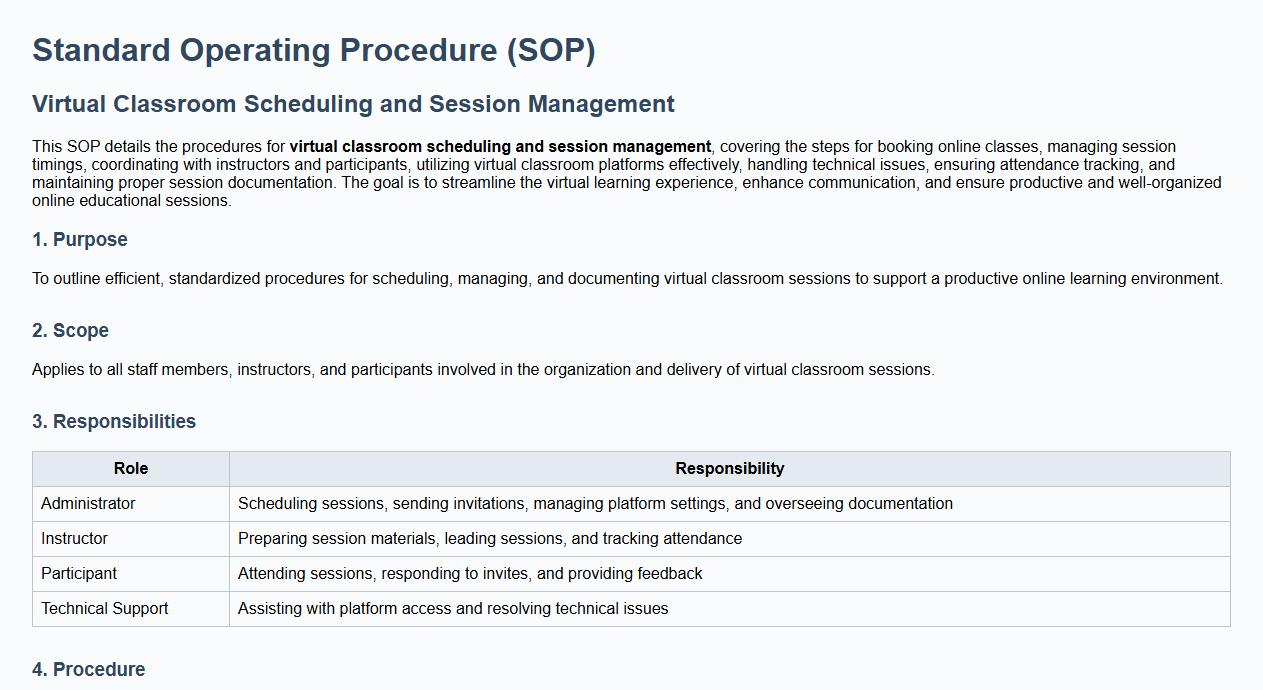This screenshot has height=690, width=1263.
Task: Click the main 'Standard Operating Procedure (SOP)' title
Action: point(313,51)
